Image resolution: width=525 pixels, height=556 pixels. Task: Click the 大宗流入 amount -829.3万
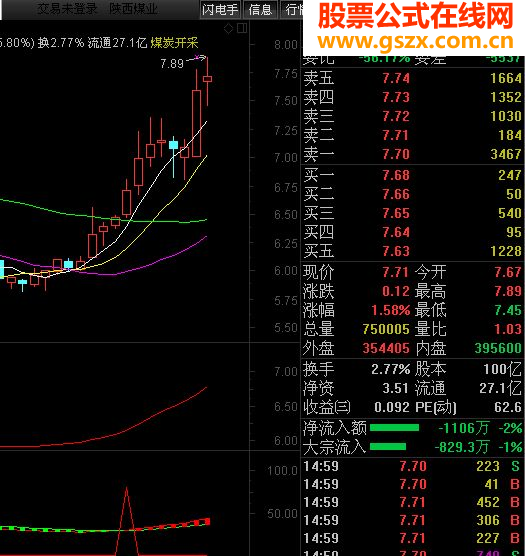click(x=462, y=447)
